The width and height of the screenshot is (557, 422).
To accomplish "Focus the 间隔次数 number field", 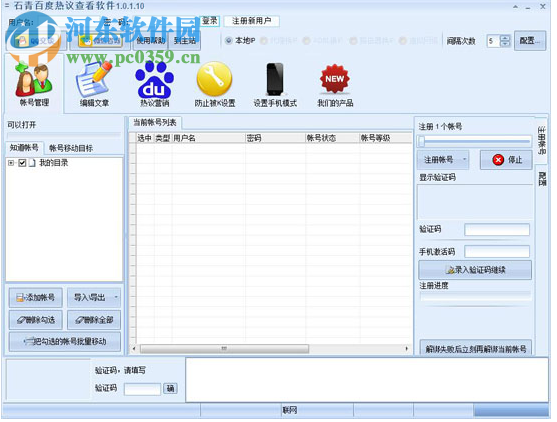I will (494, 41).
